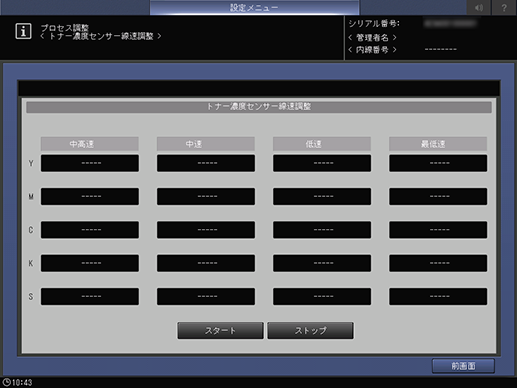Select the M 中速 value field
The image size is (517, 388).
coord(206,196)
